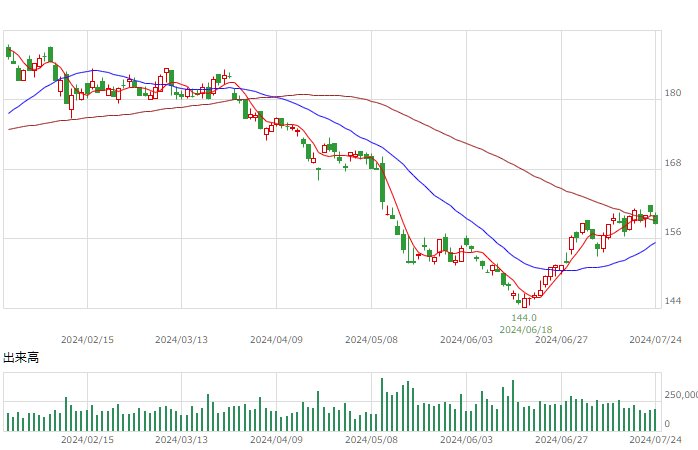Click the 250,000 volume axis label
This screenshot has width=698, height=450.
click(681, 395)
